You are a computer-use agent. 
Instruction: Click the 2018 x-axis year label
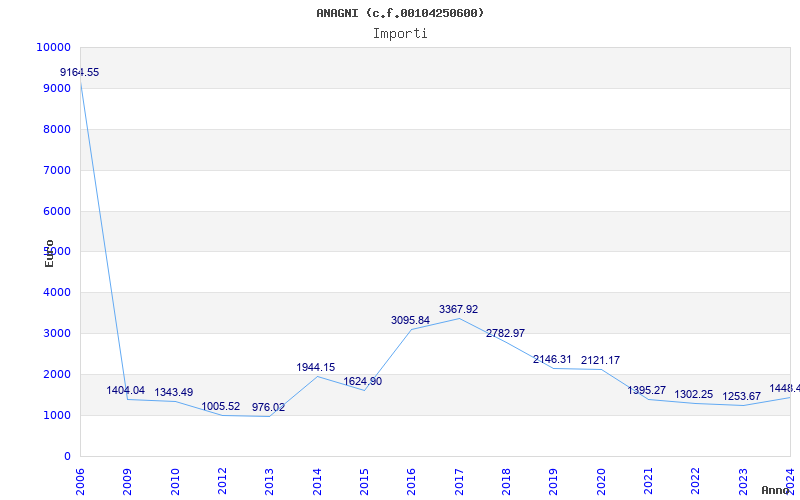pyautogui.click(x=506, y=481)
